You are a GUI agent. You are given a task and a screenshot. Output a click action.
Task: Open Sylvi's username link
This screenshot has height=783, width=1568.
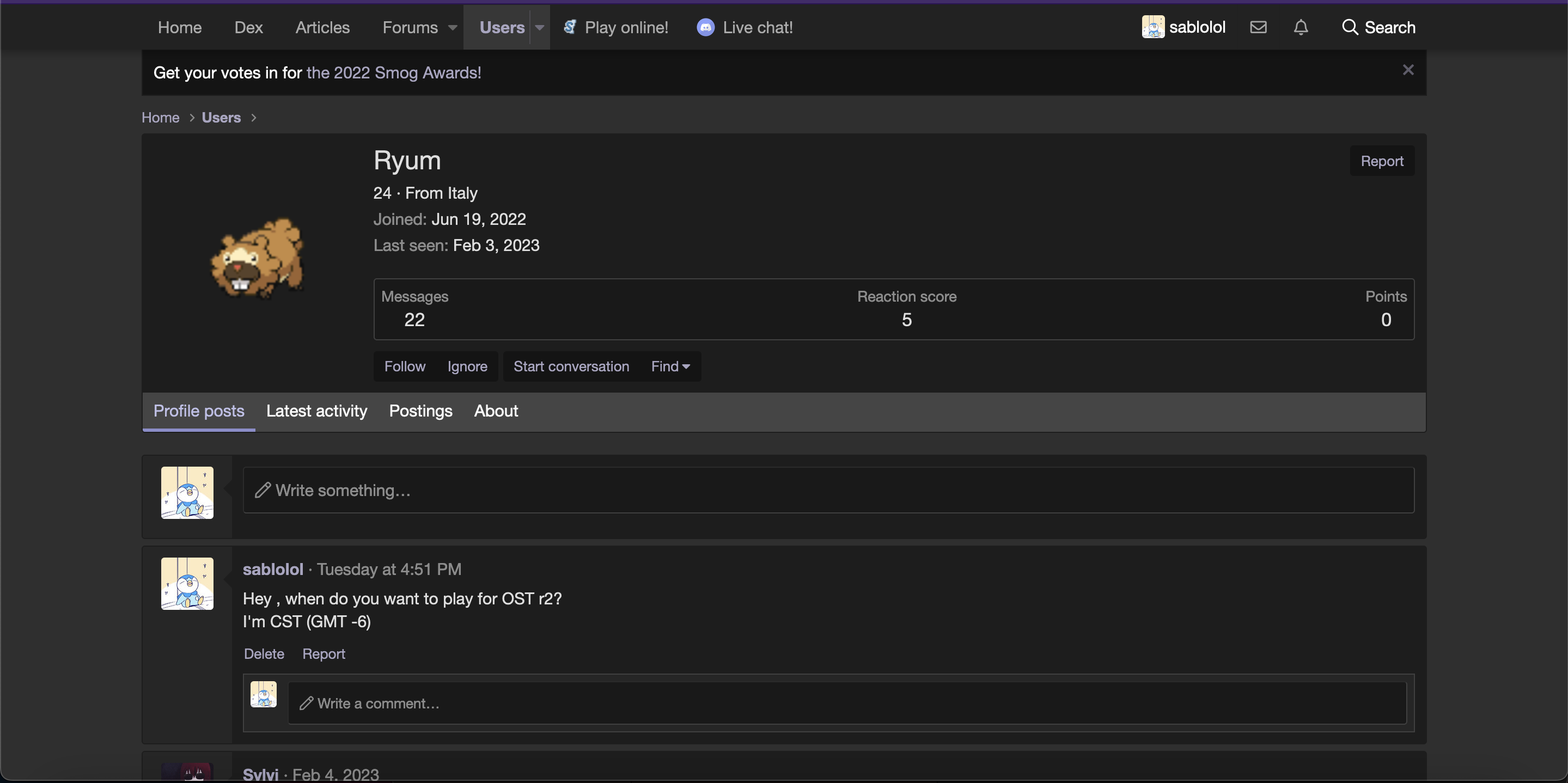tap(260, 774)
